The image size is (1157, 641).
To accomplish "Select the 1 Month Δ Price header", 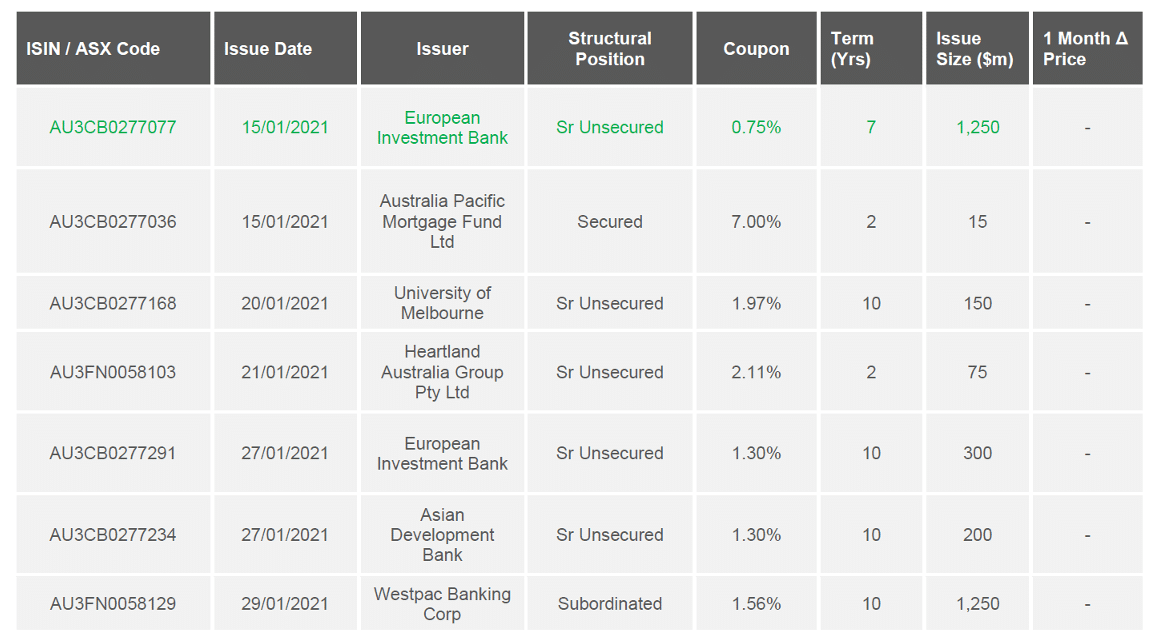I will pyautogui.click(x=1087, y=49).
